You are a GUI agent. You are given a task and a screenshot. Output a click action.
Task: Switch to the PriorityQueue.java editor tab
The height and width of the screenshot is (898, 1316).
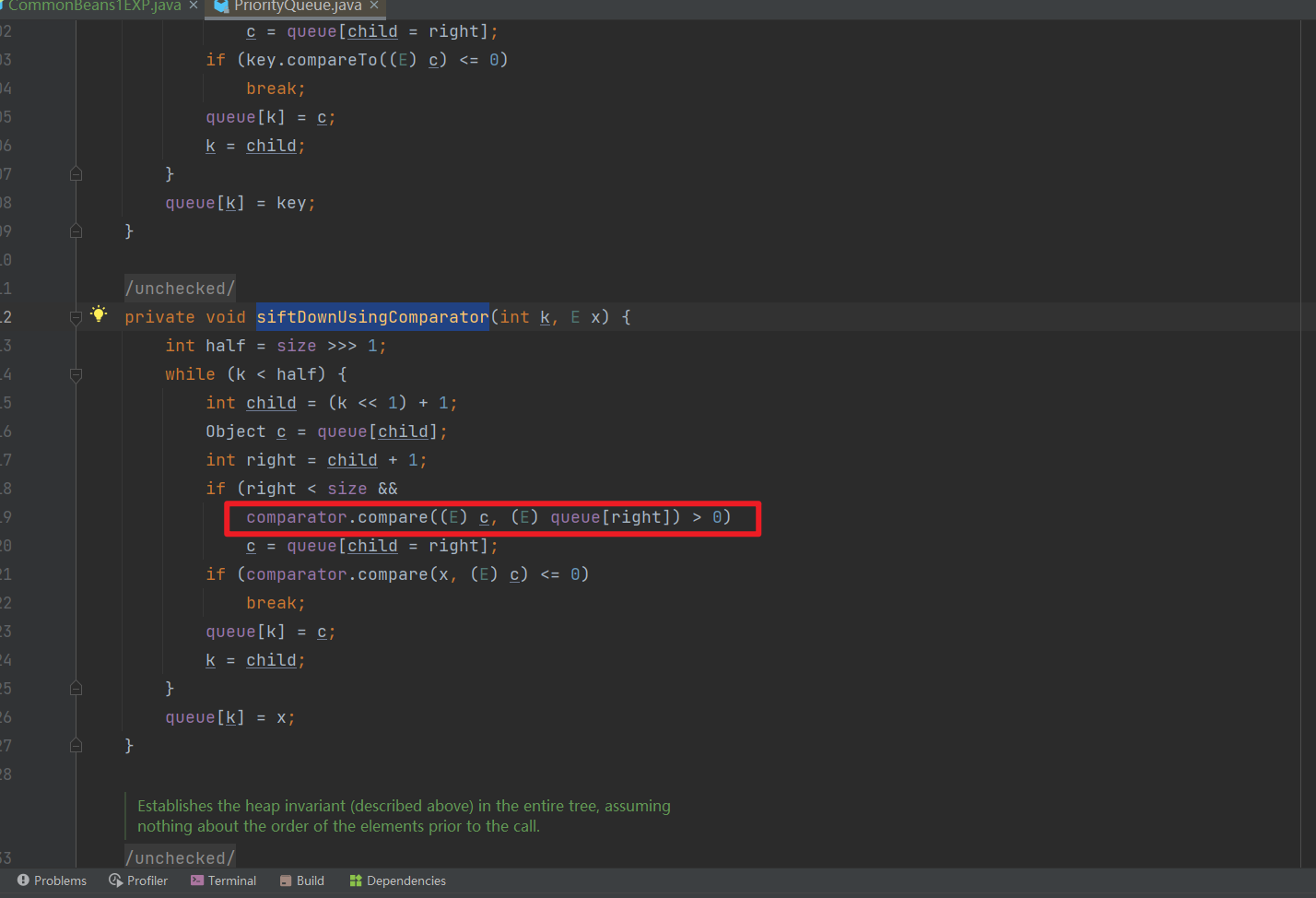point(297,6)
